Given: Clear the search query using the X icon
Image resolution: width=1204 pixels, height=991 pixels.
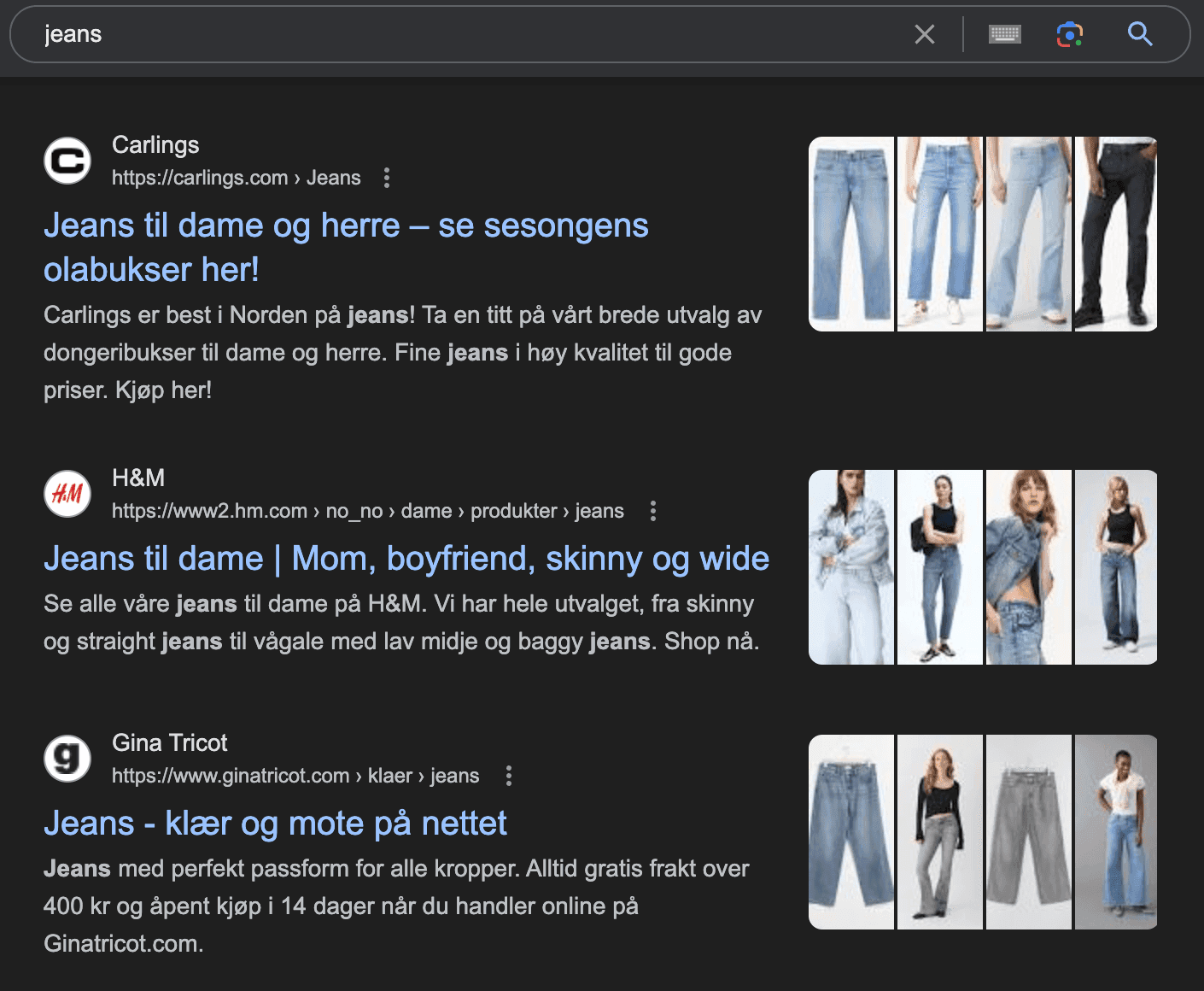Looking at the screenshot, I should tap(925, 34).
